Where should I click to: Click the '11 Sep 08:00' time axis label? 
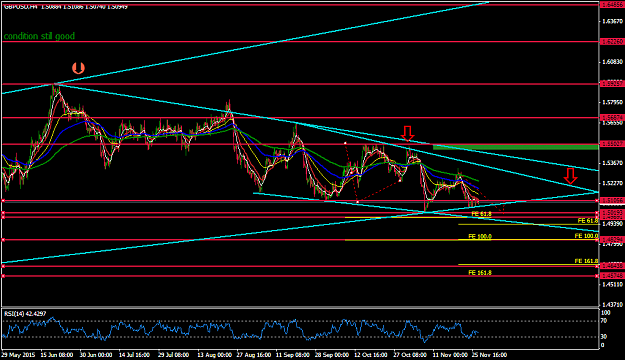coord(293,355)
